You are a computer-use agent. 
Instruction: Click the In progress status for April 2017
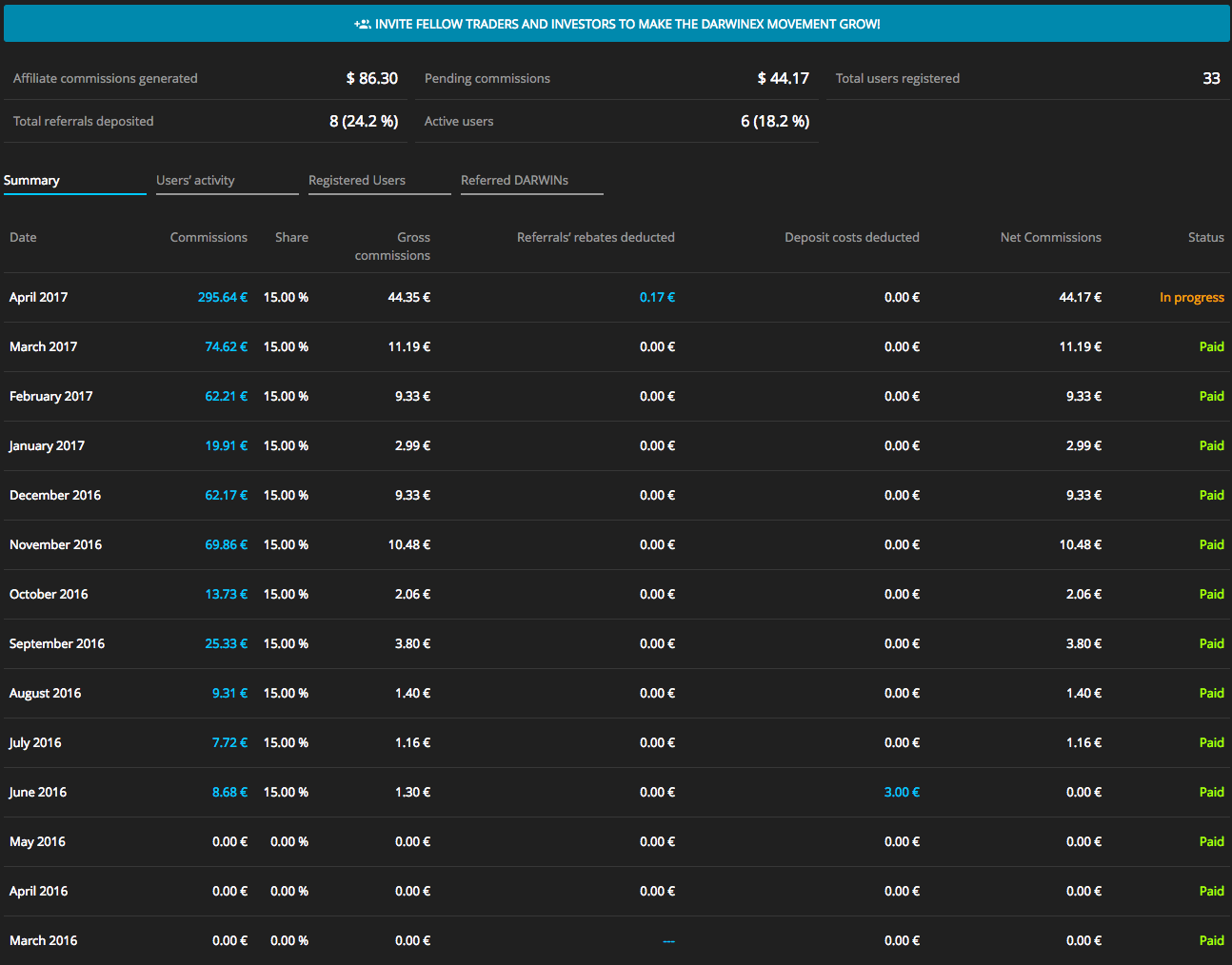1191,297
